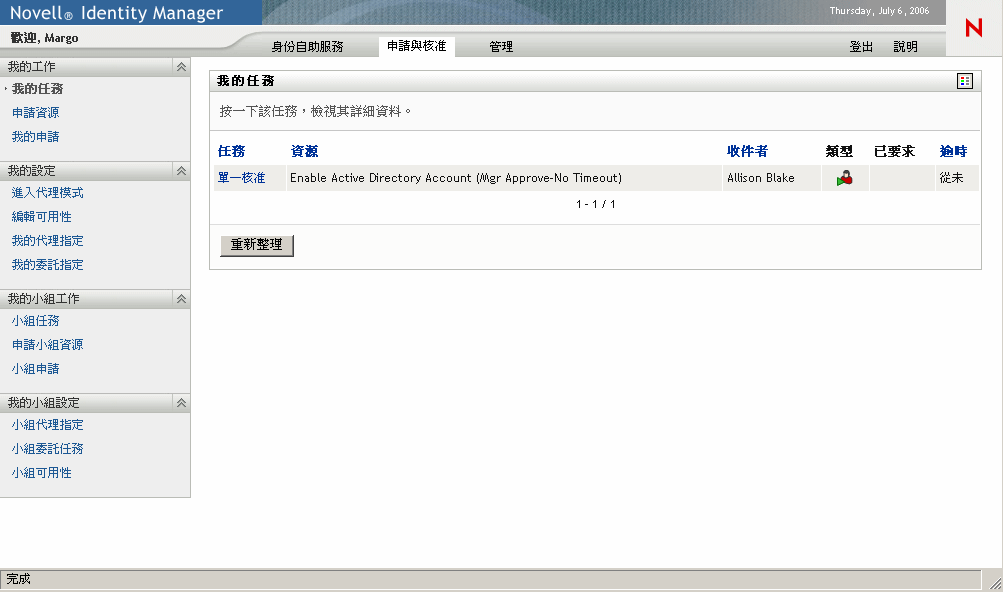Open 小組委託任務 link
The width and height of the screenshot is (1003, 592).
click(x=47, y=449)
